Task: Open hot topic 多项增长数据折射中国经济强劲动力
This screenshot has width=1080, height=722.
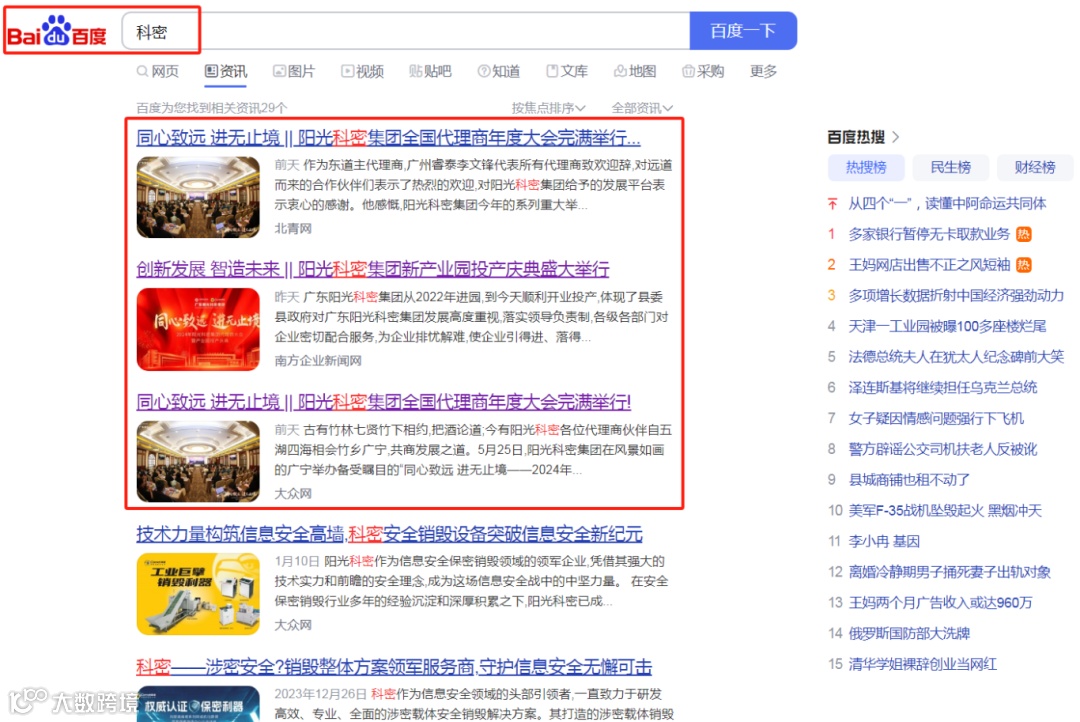Action: click(956, 296)
